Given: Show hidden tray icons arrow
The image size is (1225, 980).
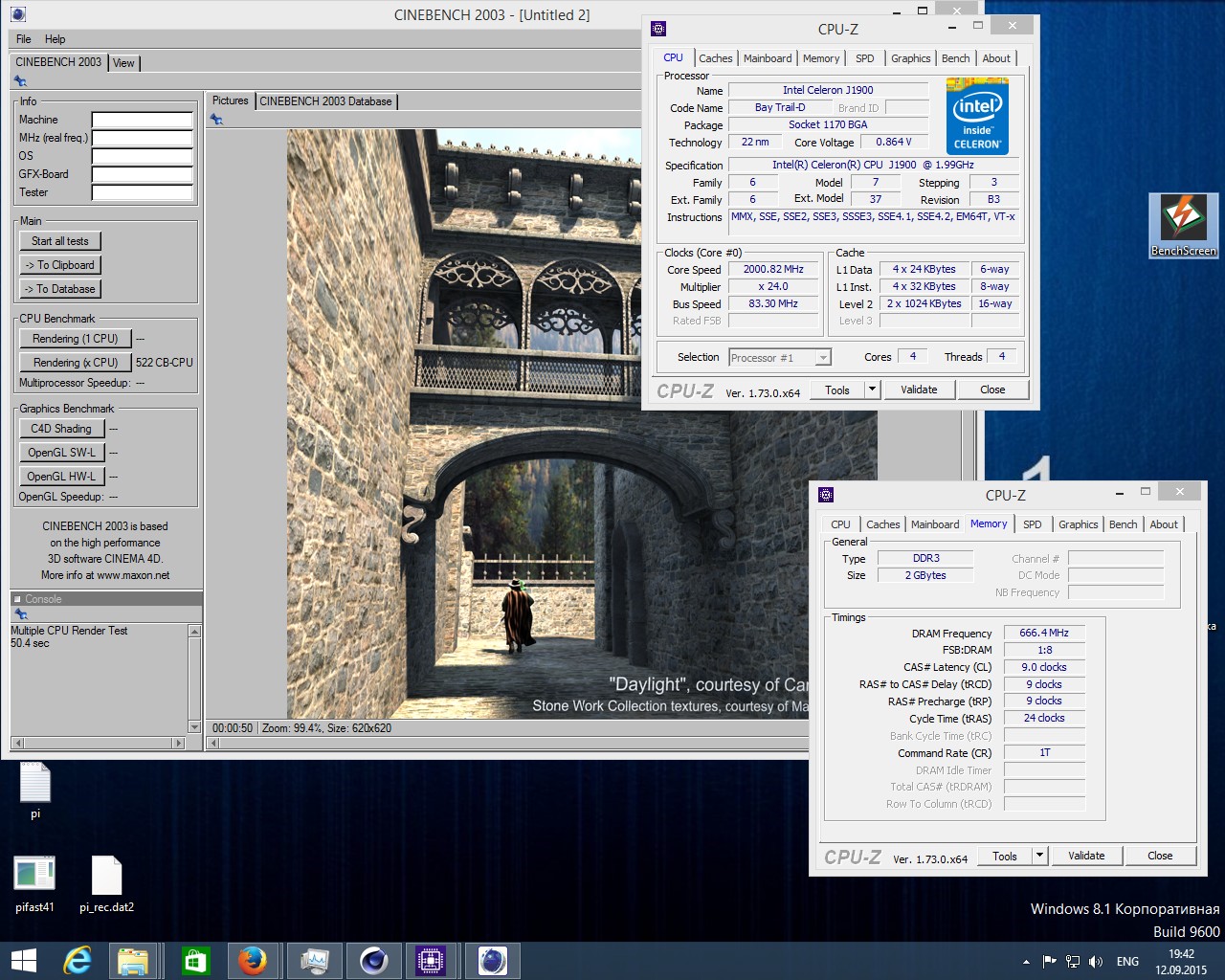Looking at the screenshot, I should 1026,962.
